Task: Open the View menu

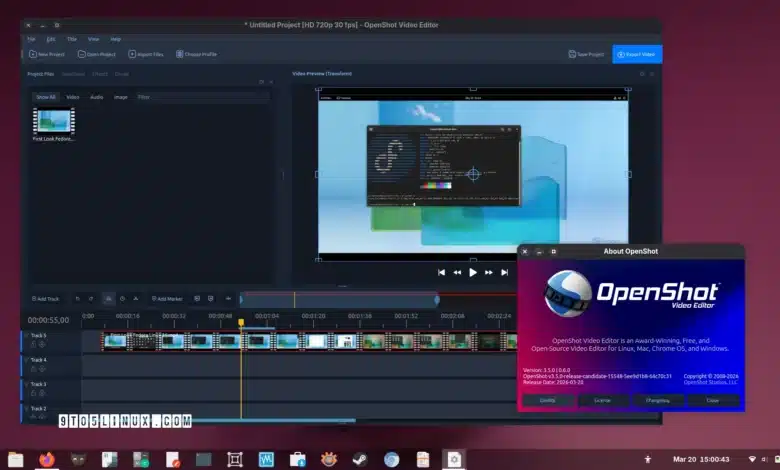Action: (93, 39)
